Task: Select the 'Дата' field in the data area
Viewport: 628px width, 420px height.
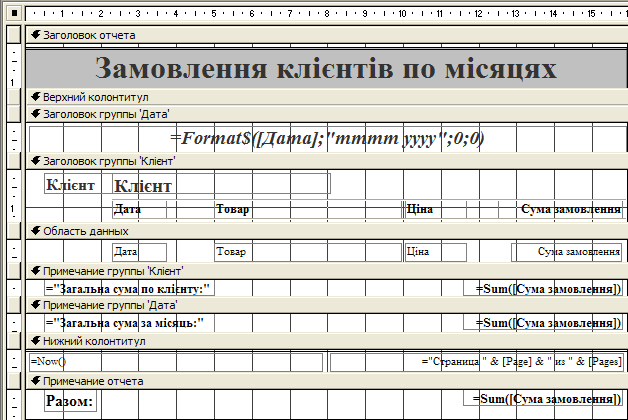Action: click(x=139, y=252)
